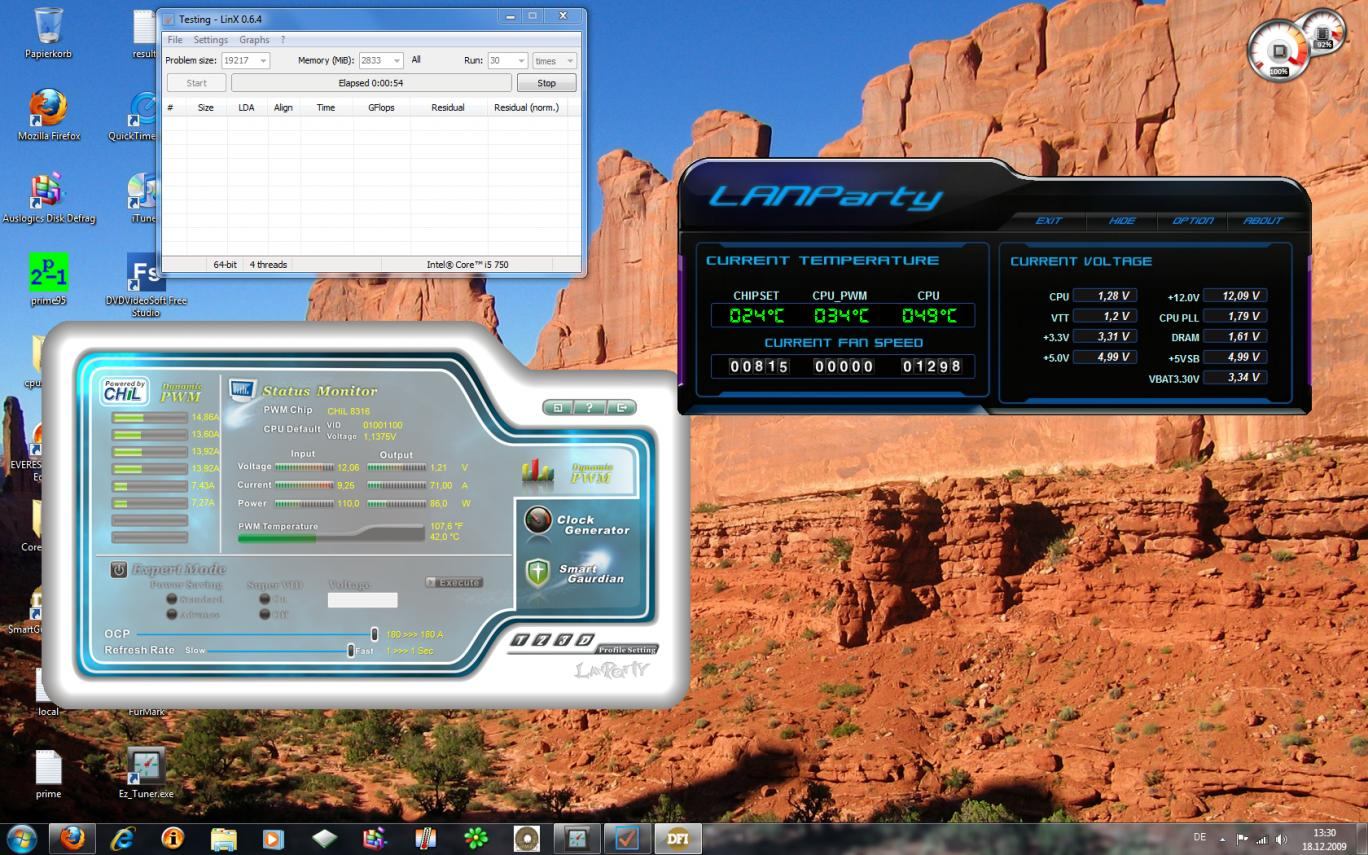Click HIDE in the LANParty window
The width and height of the screenshot is (1368, 855).
[x=1122, y=221]
